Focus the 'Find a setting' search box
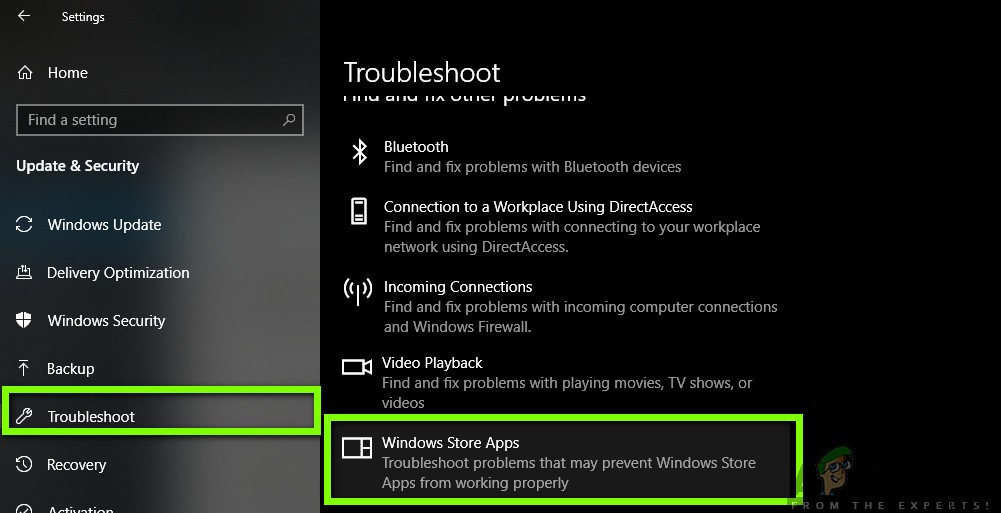 [x=150, y=120]
